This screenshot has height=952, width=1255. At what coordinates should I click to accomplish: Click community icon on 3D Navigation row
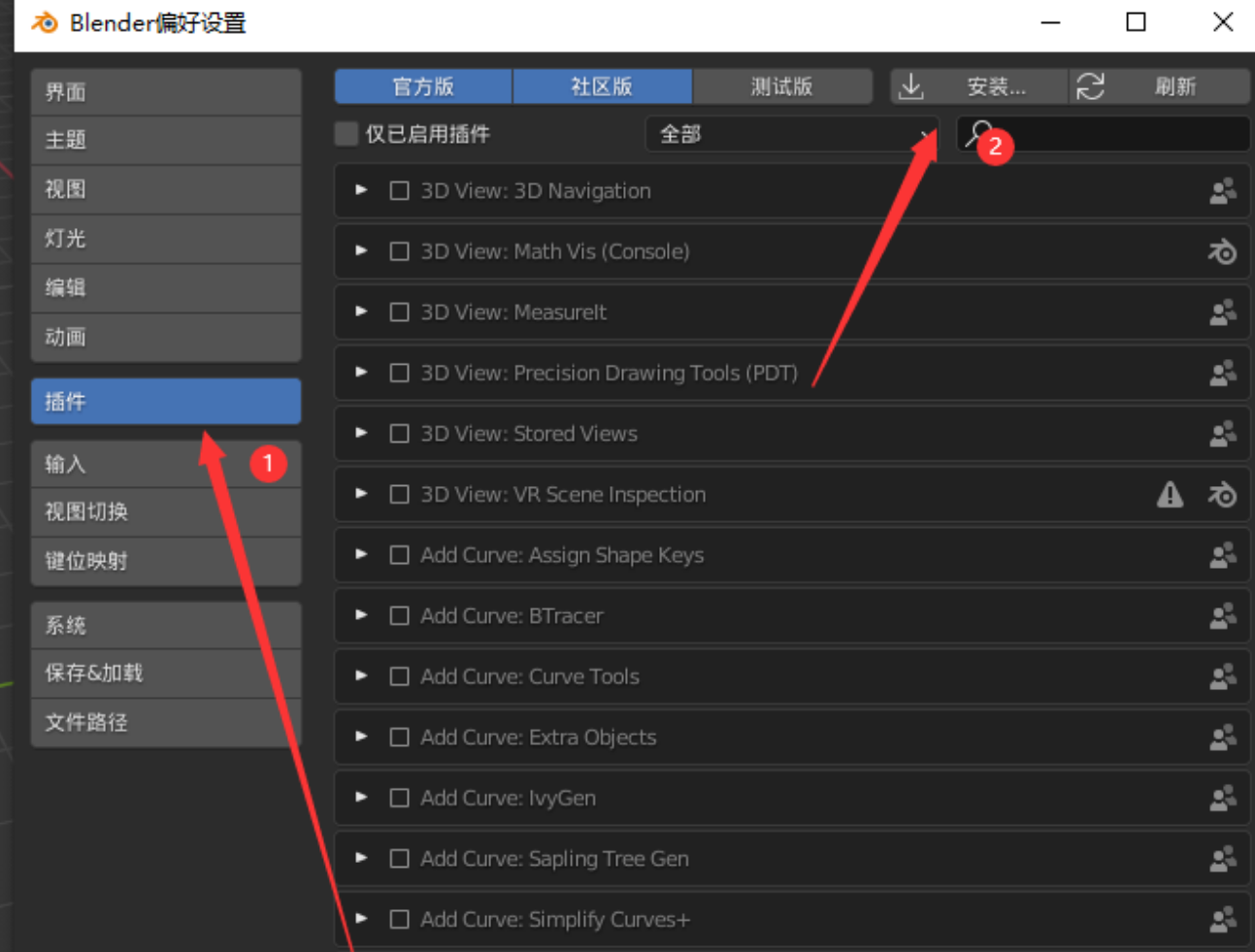click(1223, 191)
